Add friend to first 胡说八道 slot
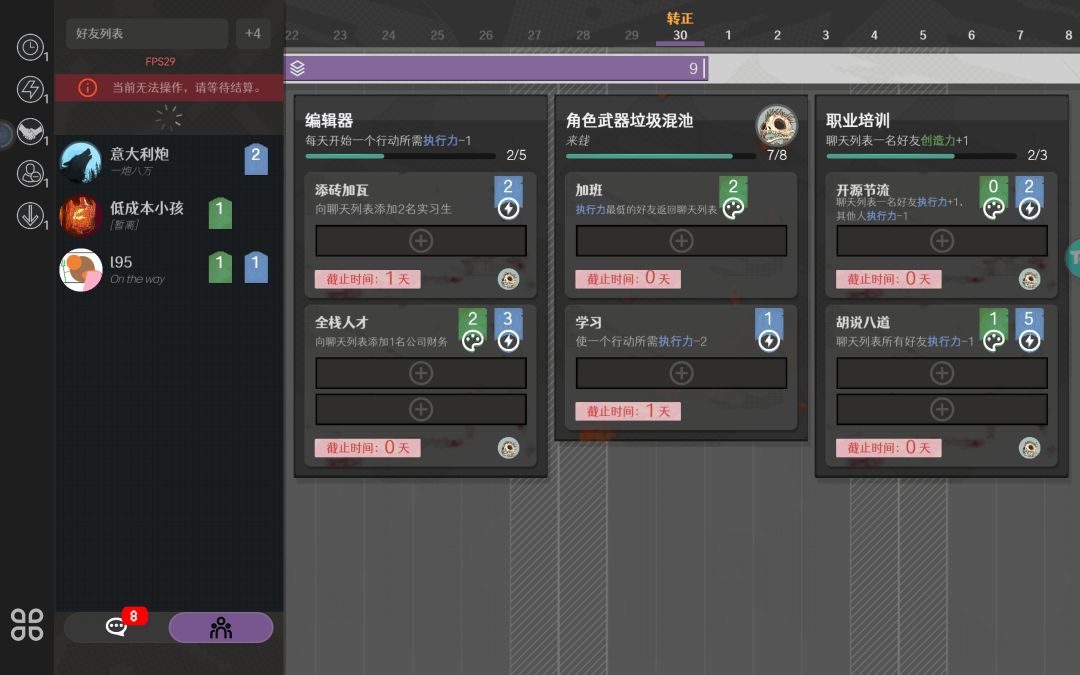1080x675 pixels. [942, 373]
